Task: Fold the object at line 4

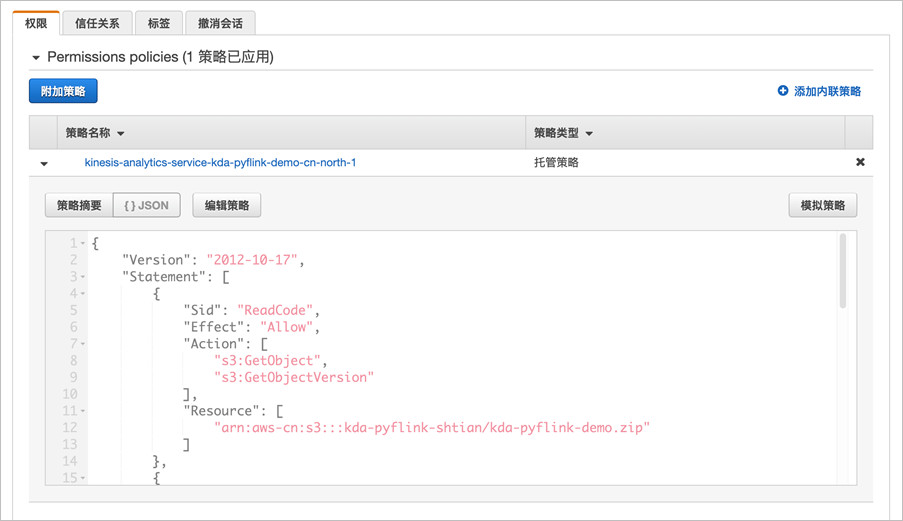Action: coord(83,294)
